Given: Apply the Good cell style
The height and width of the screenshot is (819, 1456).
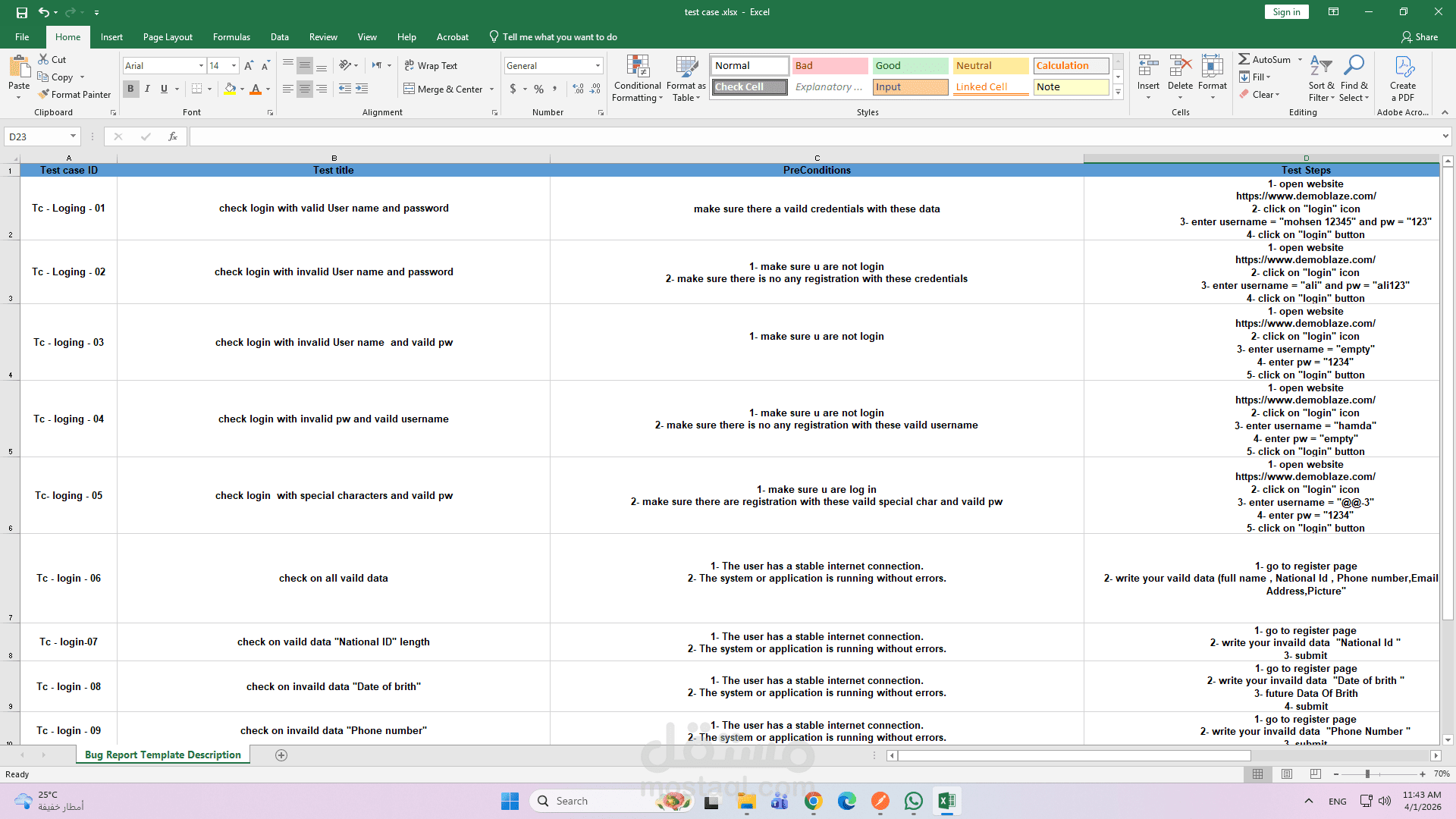Looking at the screenshot, I should (x=909, y=66).
